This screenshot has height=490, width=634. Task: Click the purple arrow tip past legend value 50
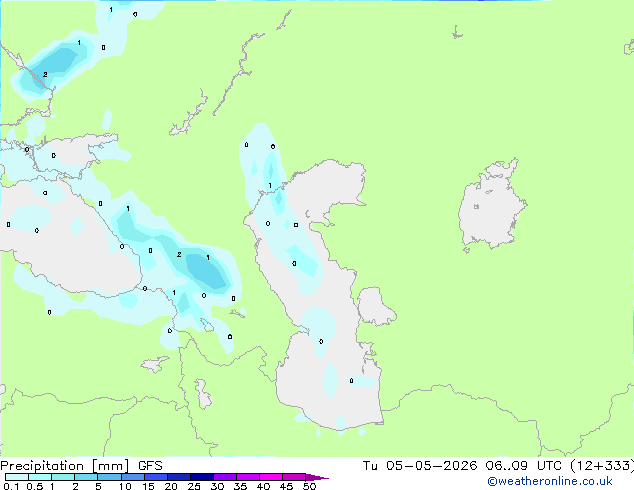(317, 477)
